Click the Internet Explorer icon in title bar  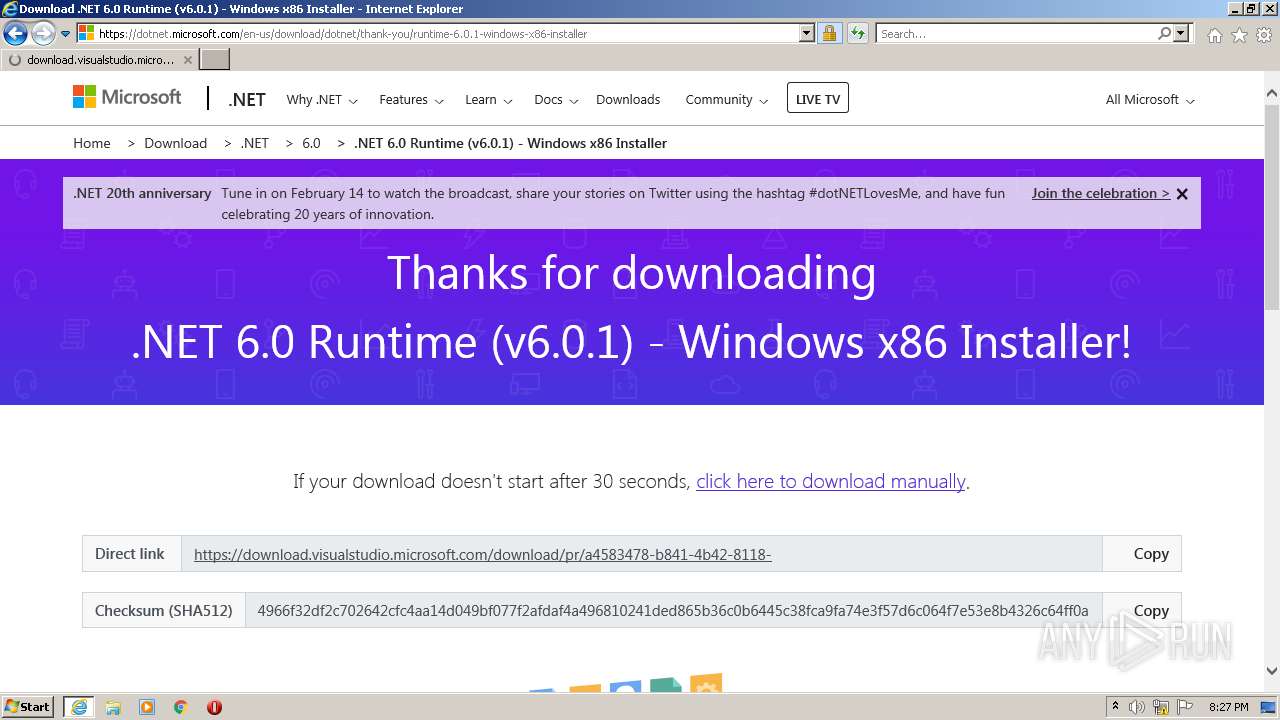pos(10,9)
